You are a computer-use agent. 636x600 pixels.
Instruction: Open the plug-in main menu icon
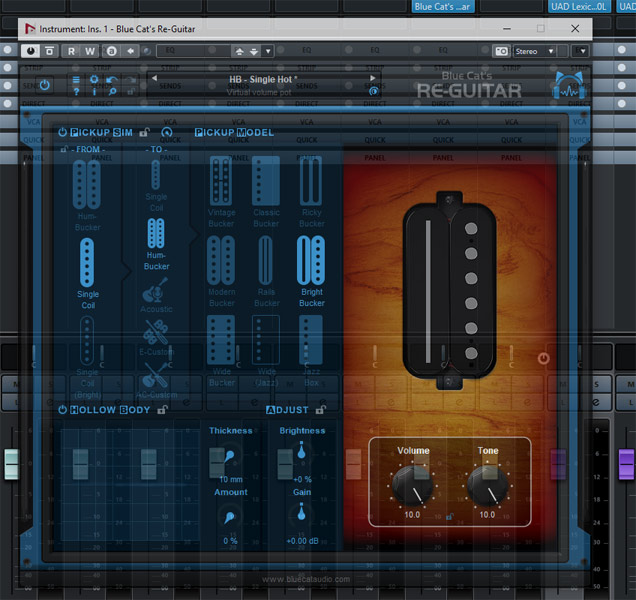tap(76, 79)
